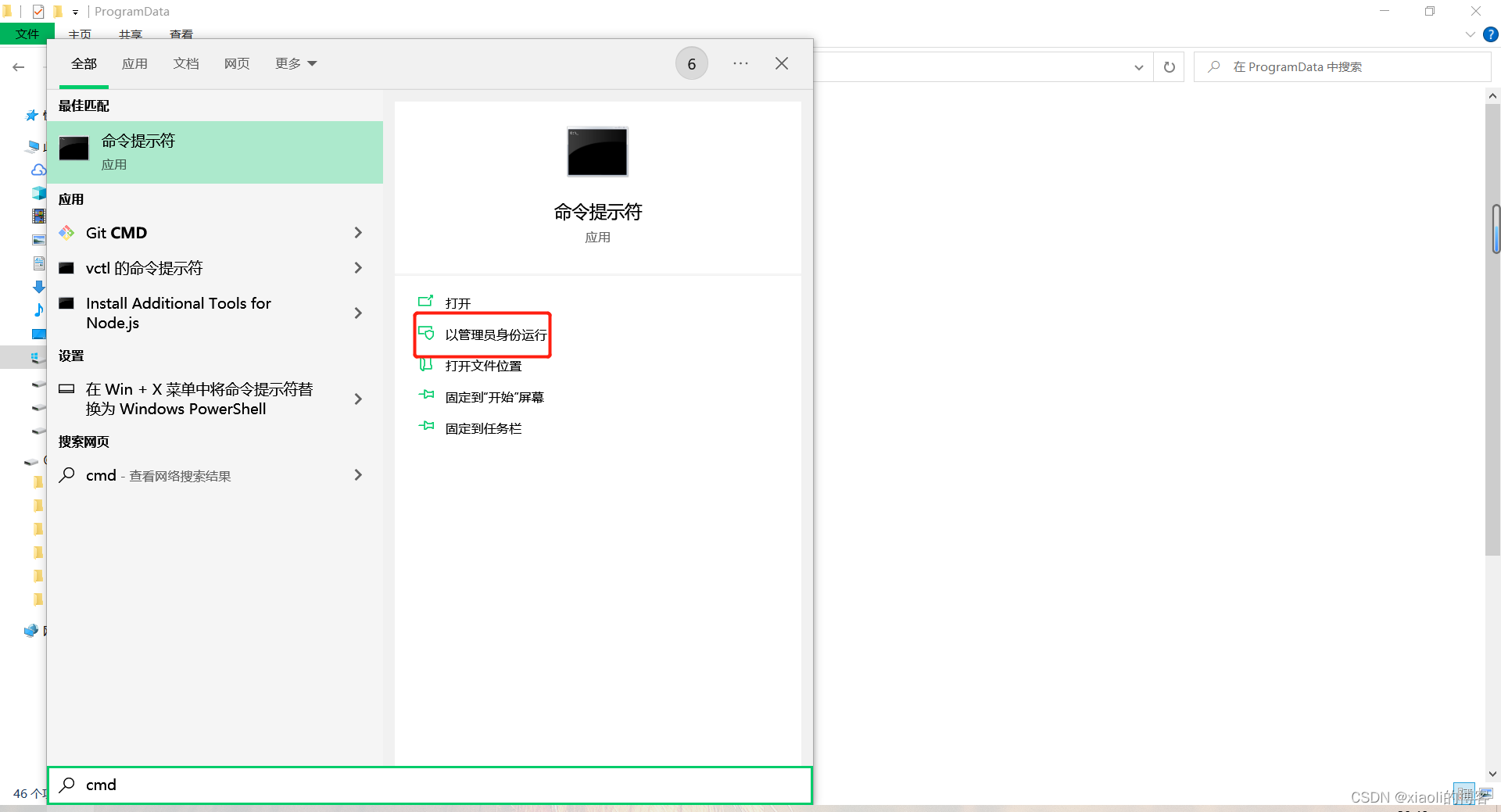Screen dimensions: 1501x812
Task: Choose 以管理员身份运行 action
Action: coord(496,334)
